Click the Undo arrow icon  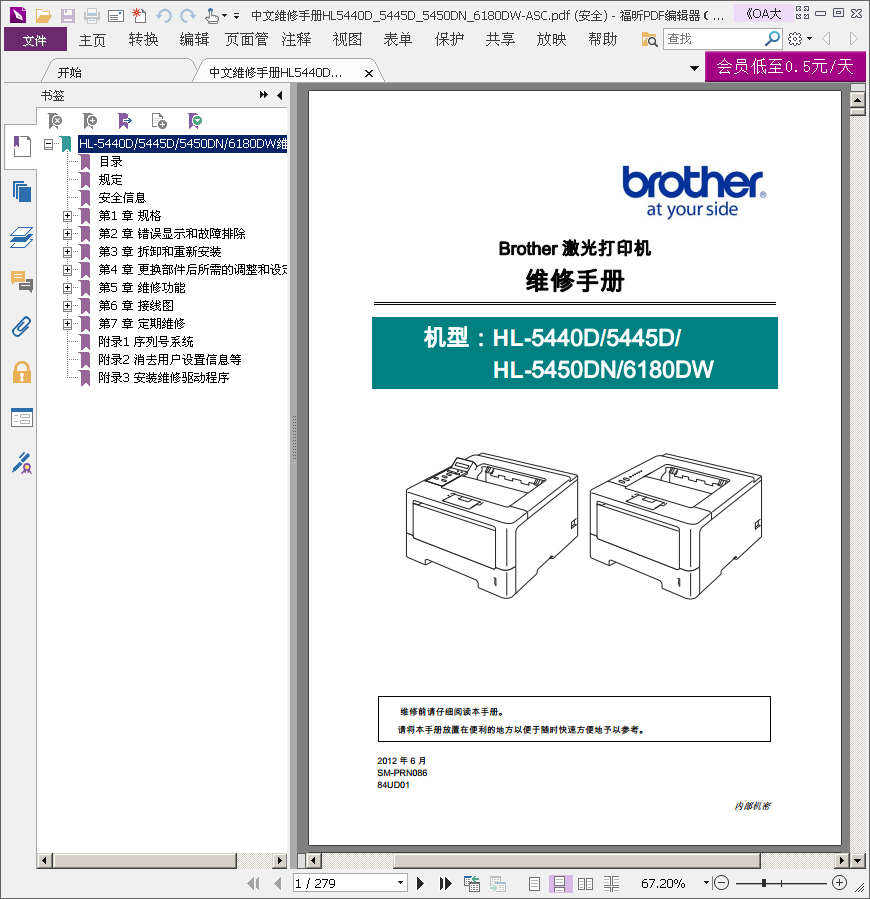pos(164,16)
